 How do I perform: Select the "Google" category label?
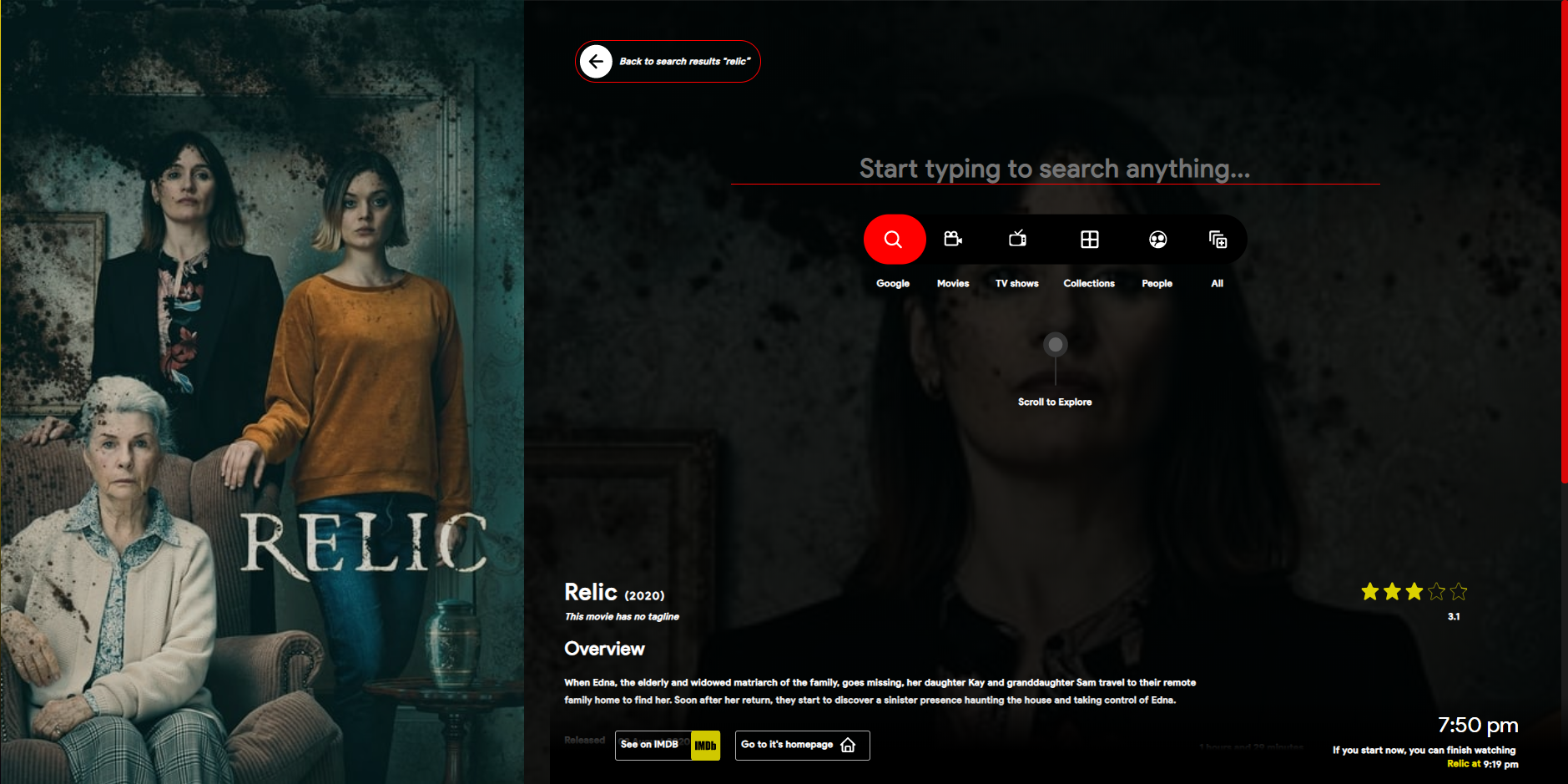pyautogui.click(x=893, y=283)
